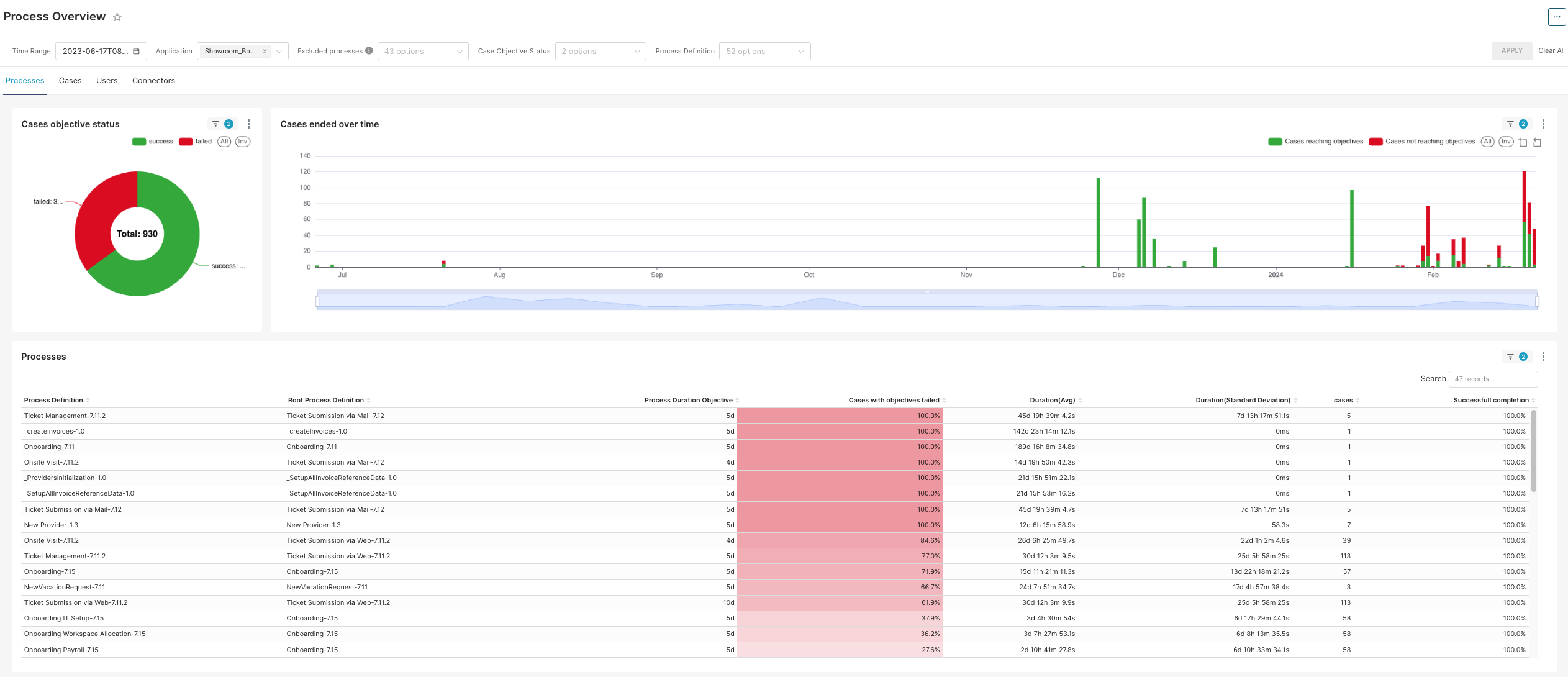Image resolution: width=1568 pixels, height=677 pixels.
Task: Sort by cases column
Action: pos(1346,400)
